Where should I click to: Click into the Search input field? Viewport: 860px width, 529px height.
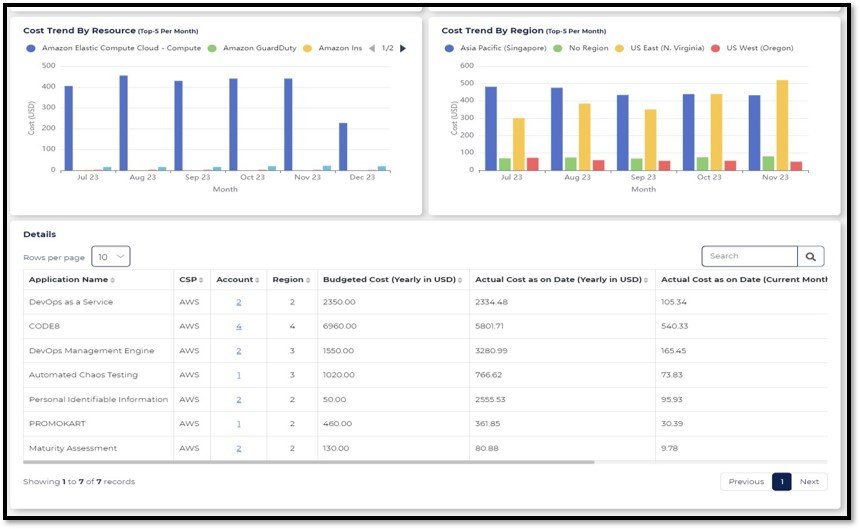coord(750,257)
